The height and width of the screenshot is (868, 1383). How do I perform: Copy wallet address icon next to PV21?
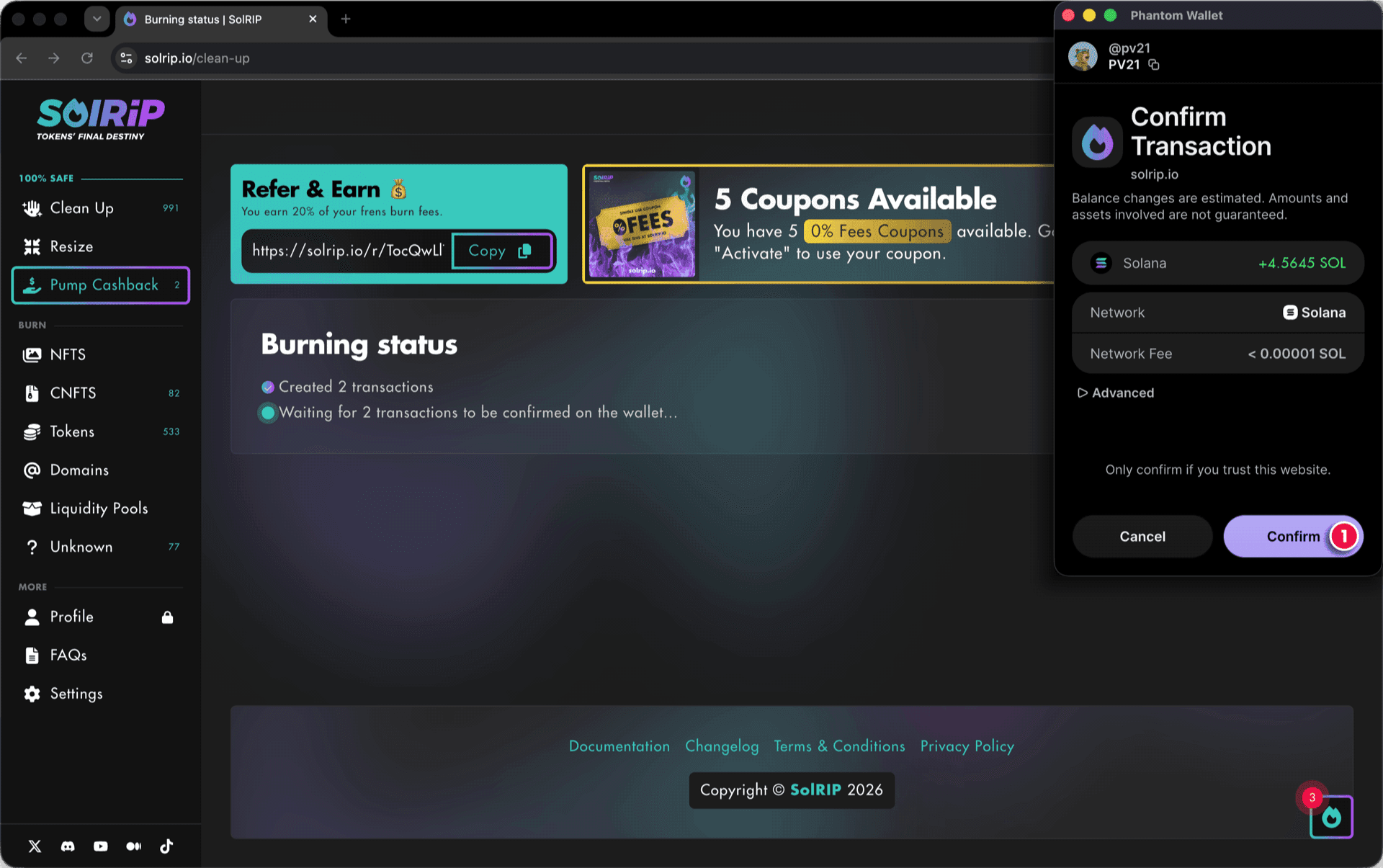[1154, 65]
